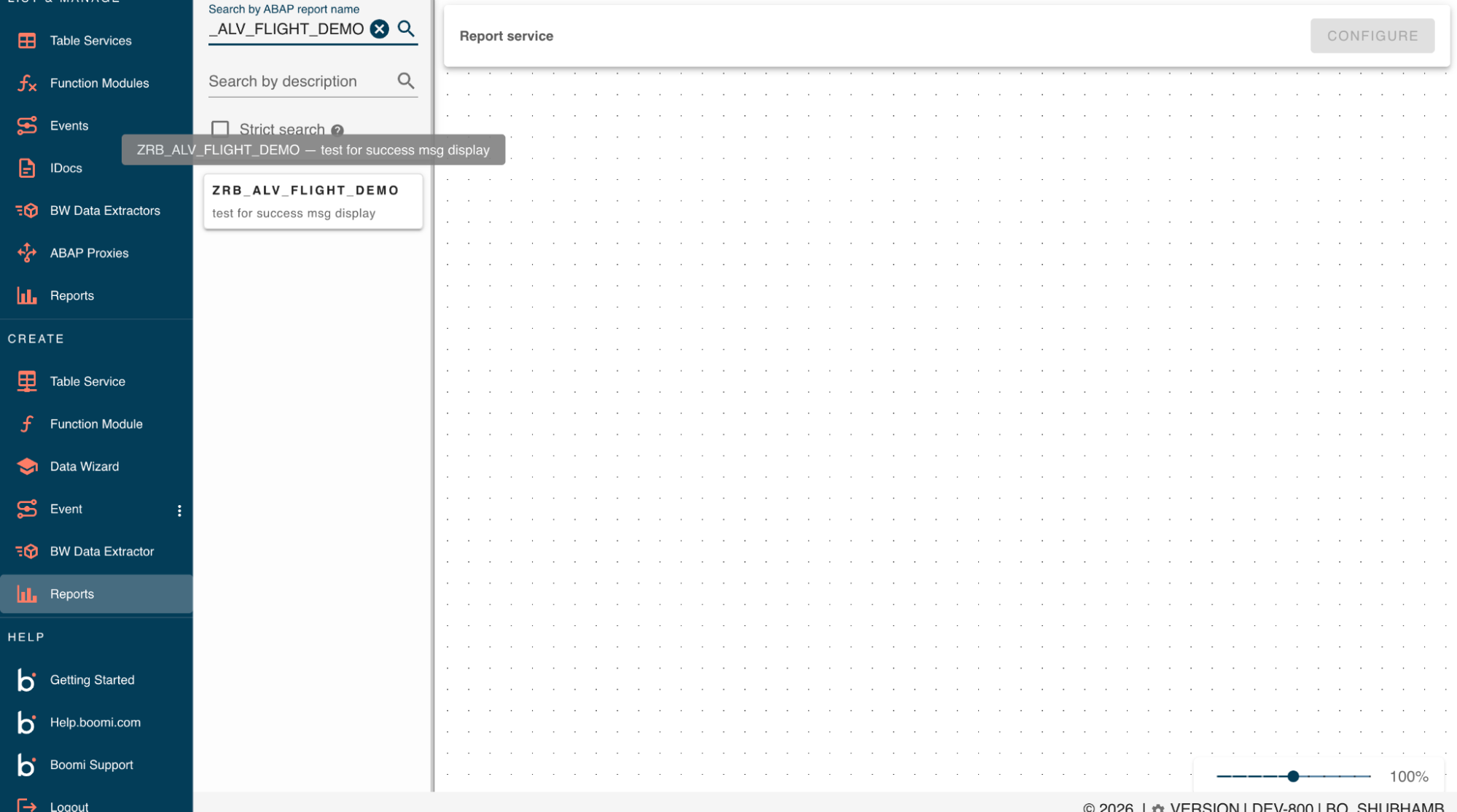Run search with report name magnifier icon
This screenshot has height=812, width=1457.
(406, 29)
